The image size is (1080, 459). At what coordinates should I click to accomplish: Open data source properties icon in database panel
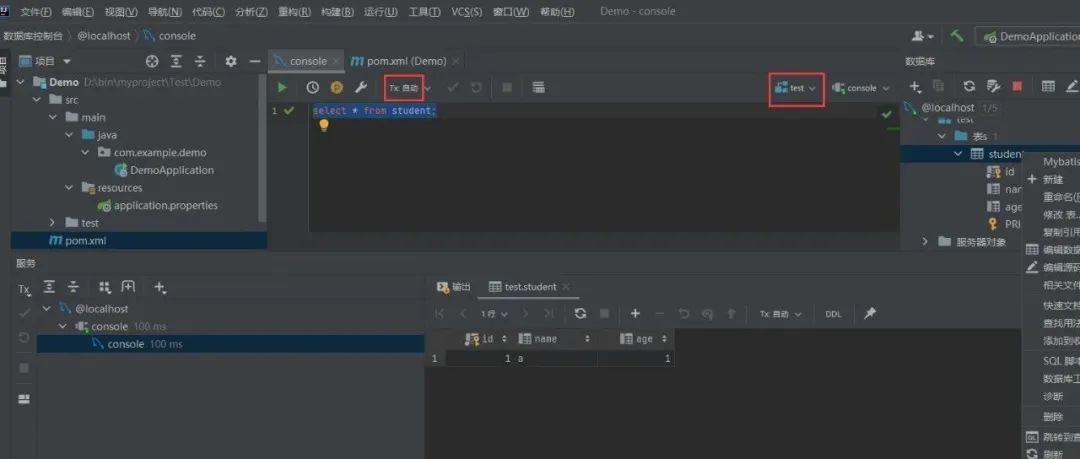click(x=993, y=86)
